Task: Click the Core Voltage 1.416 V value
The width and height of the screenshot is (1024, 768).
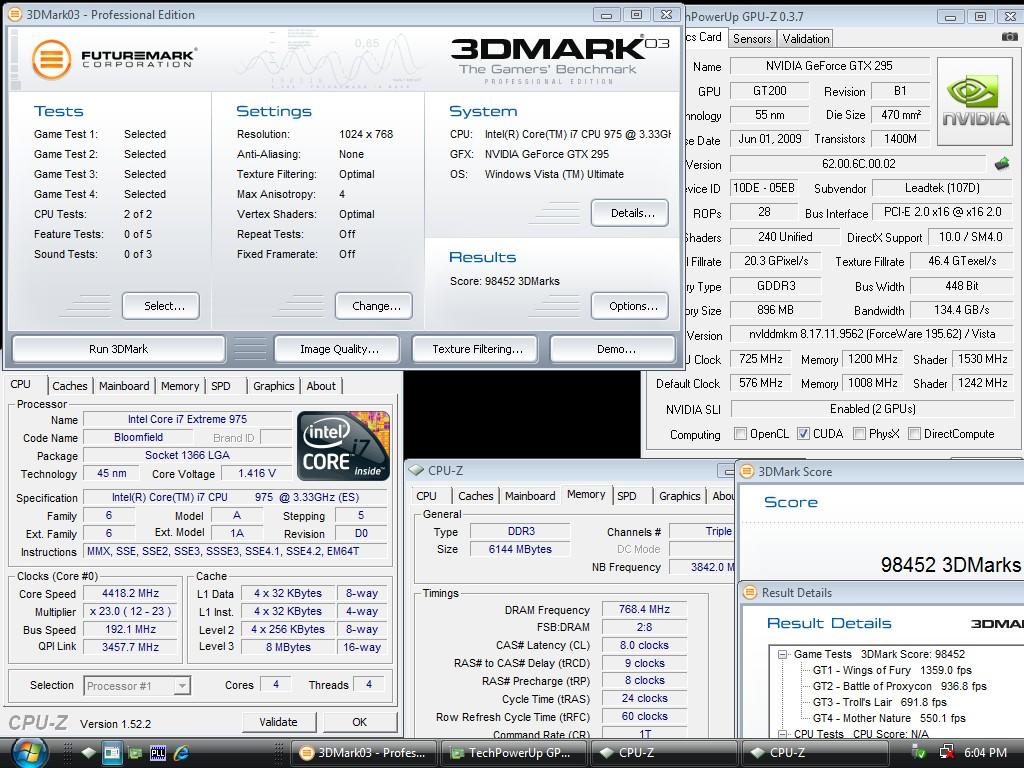Action: tap(257, 473)
